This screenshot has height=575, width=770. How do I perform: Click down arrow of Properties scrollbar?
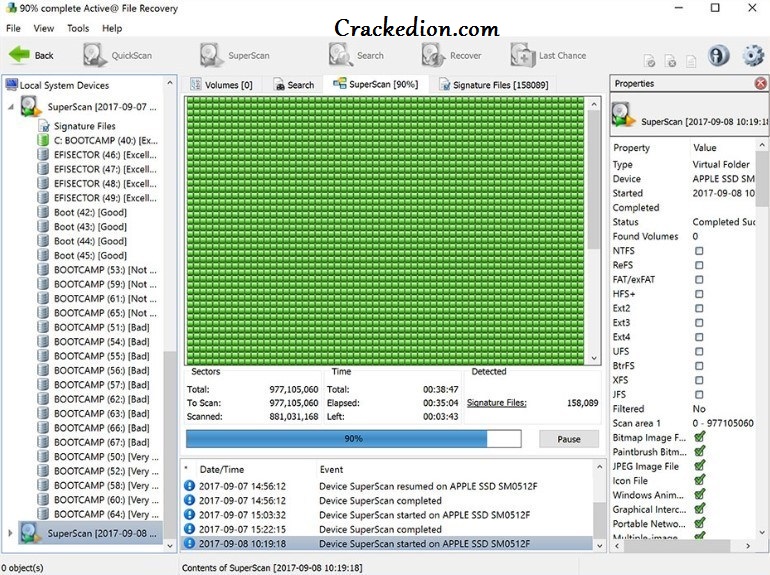[762, 532]
